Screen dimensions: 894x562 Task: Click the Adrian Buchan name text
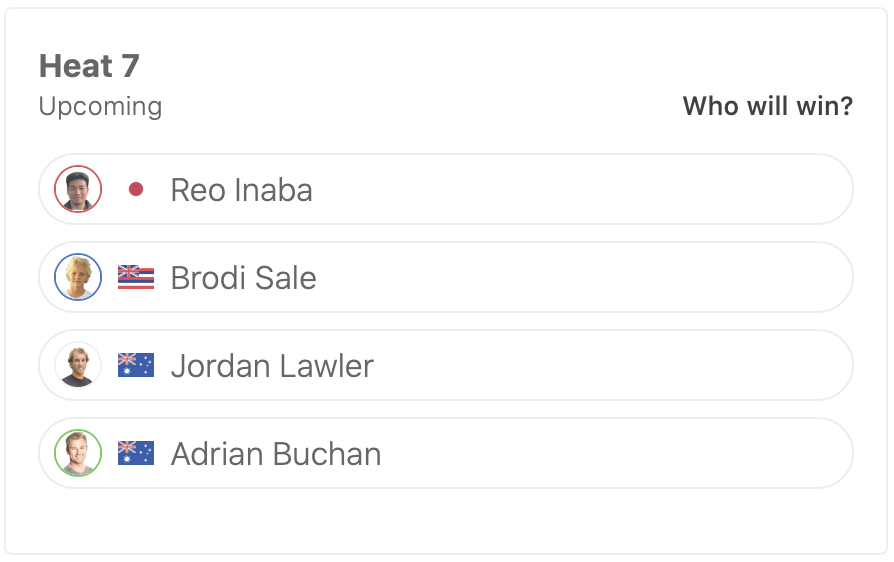[276, 454]
